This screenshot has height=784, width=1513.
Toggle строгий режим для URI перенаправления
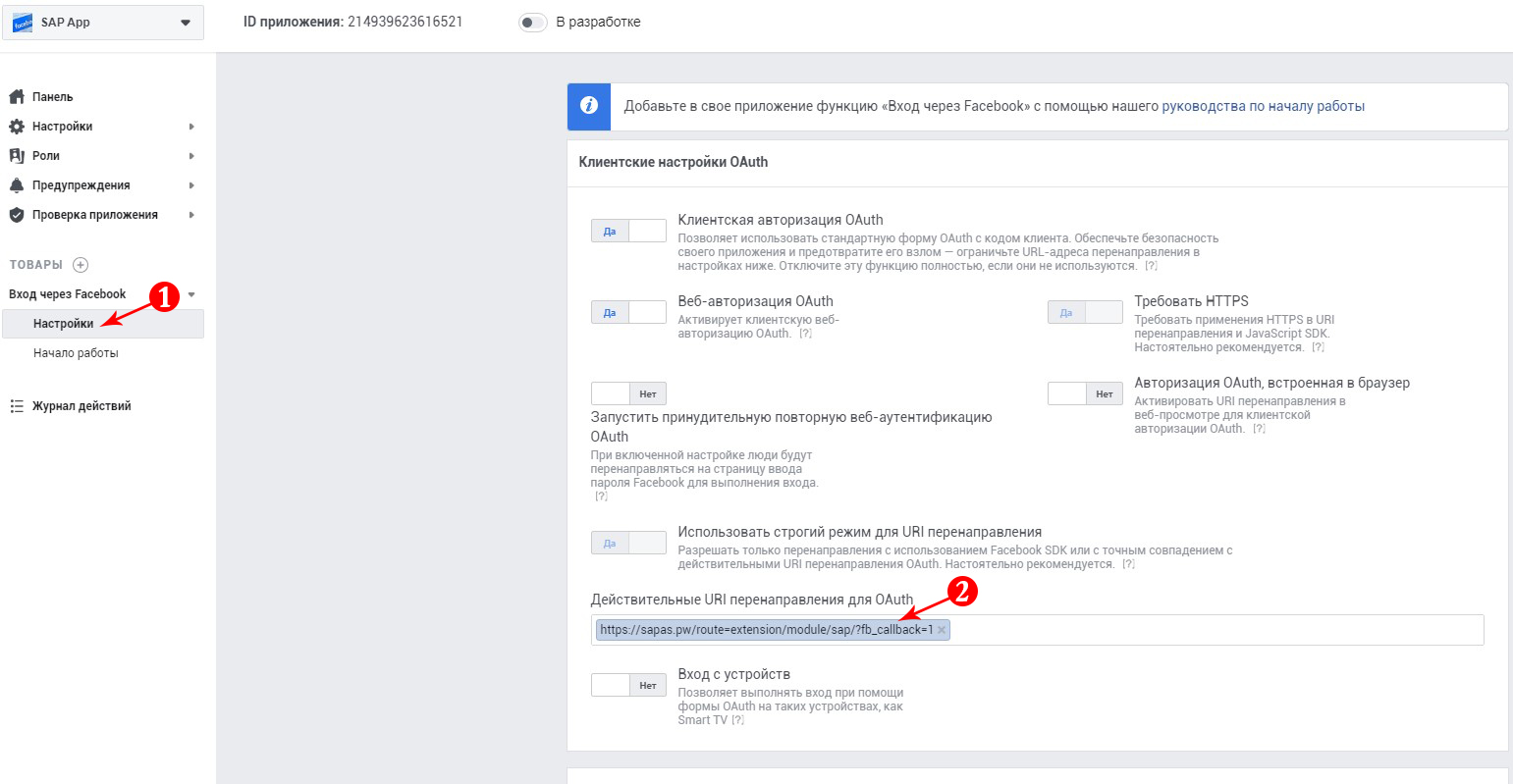click(628, 543)
